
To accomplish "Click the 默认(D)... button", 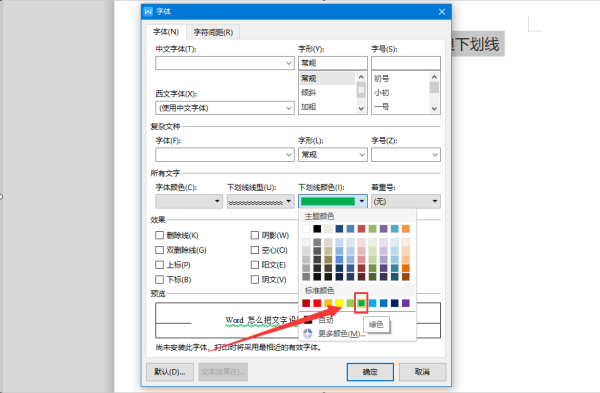I will tap(170, 372).
